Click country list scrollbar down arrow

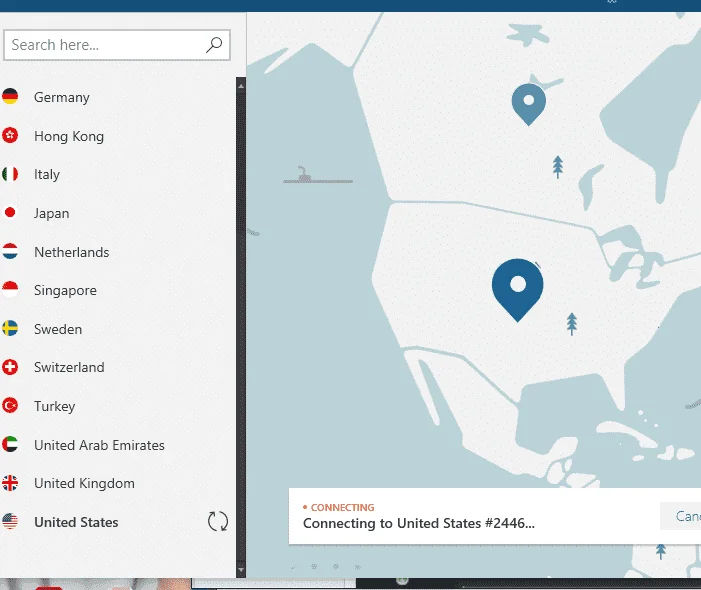click(241, 570)
